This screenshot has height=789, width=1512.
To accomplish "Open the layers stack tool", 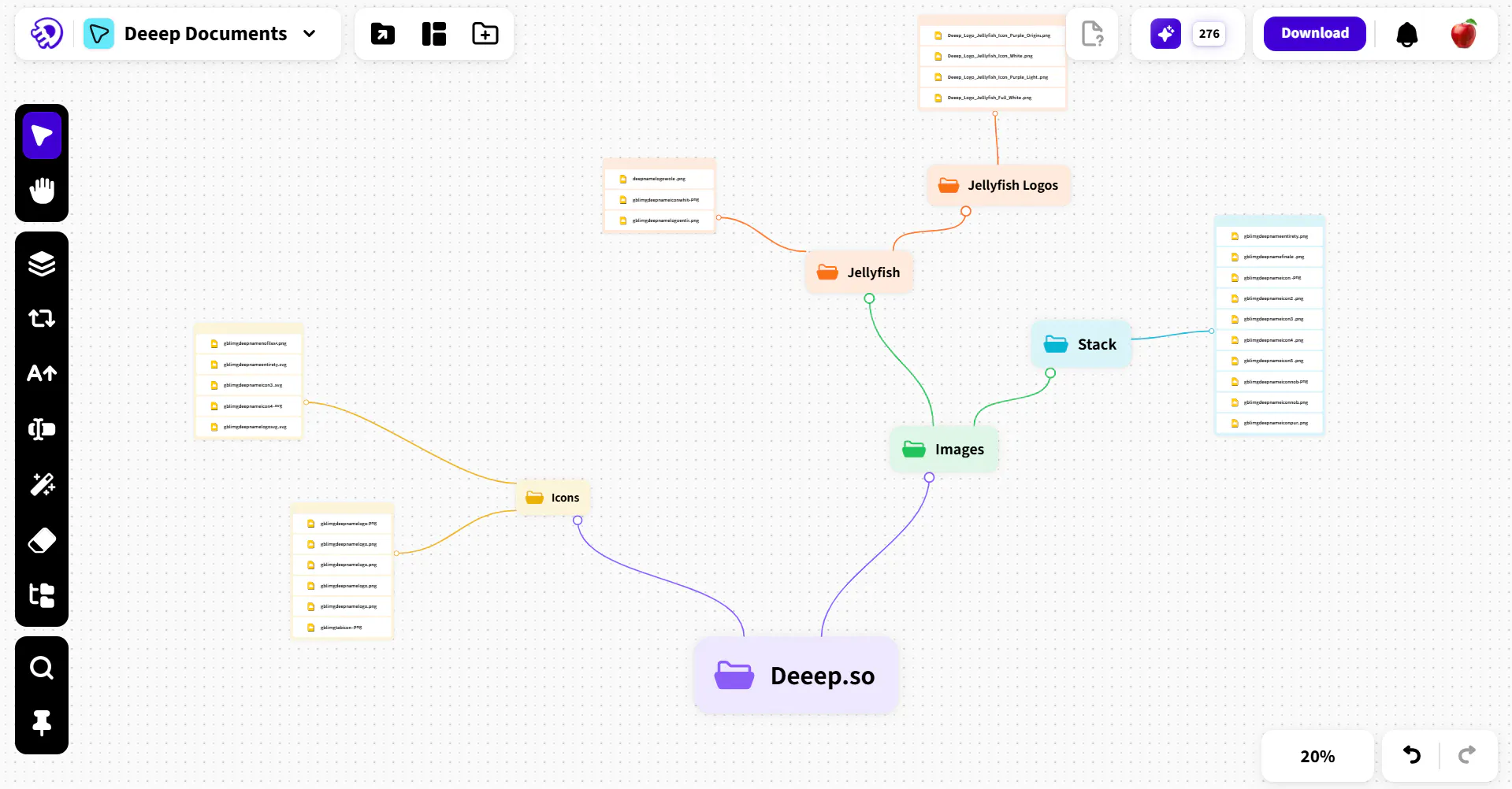I will point(42,264).
